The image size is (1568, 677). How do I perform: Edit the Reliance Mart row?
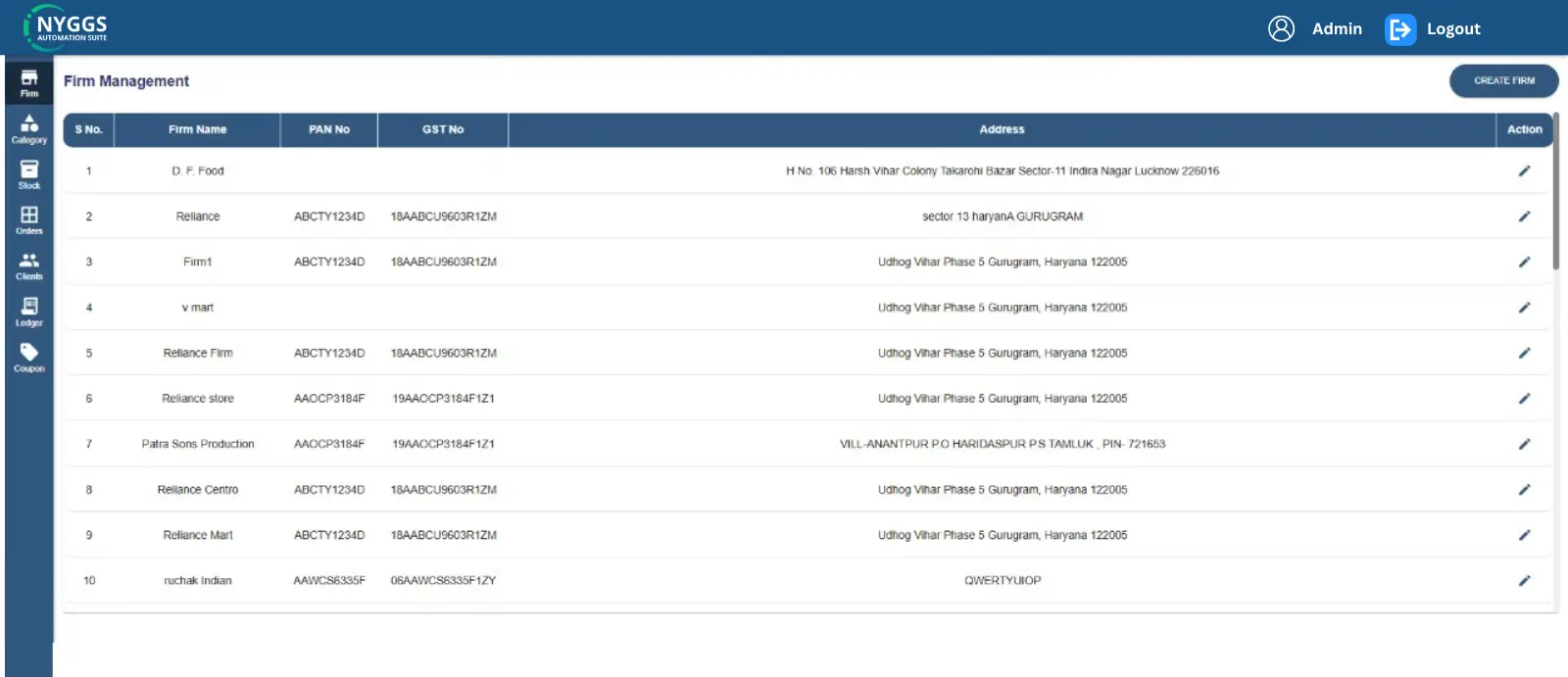1524,535
